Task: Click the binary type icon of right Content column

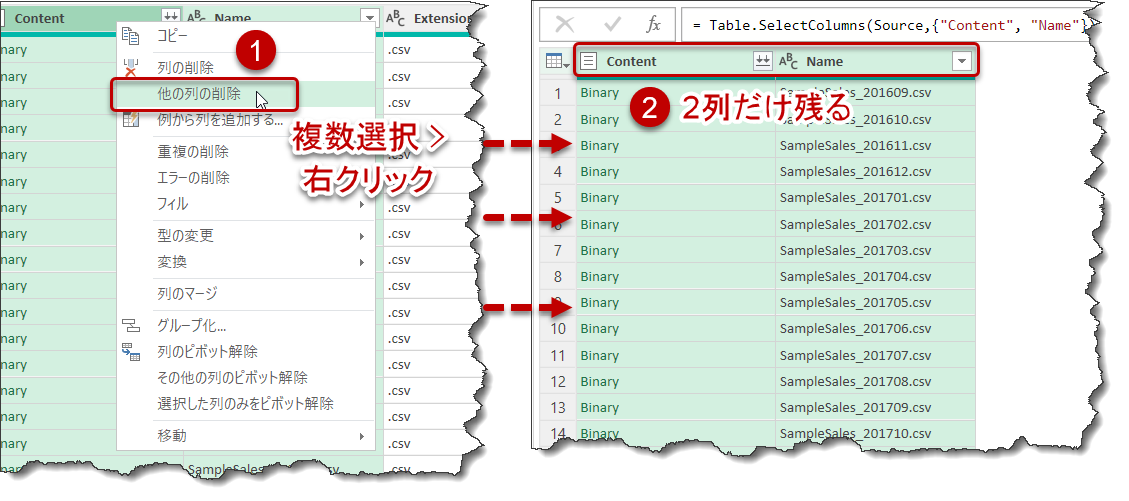Action: (588, 62)
